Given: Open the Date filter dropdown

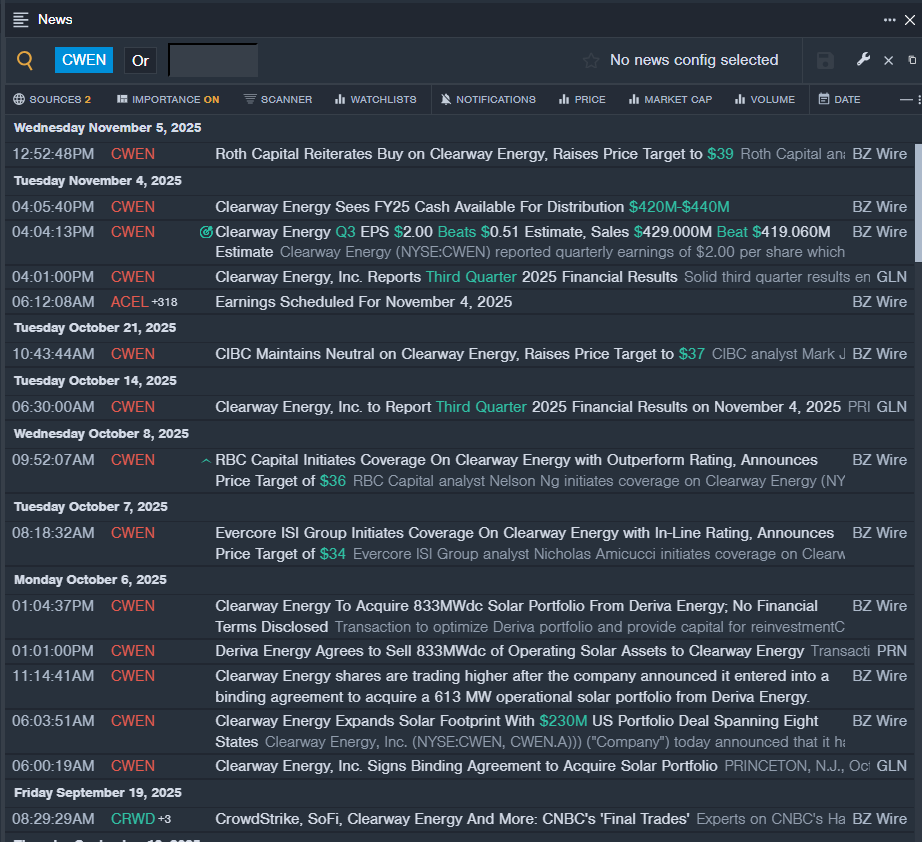Looking at the screenshot, I should (839, 99).
